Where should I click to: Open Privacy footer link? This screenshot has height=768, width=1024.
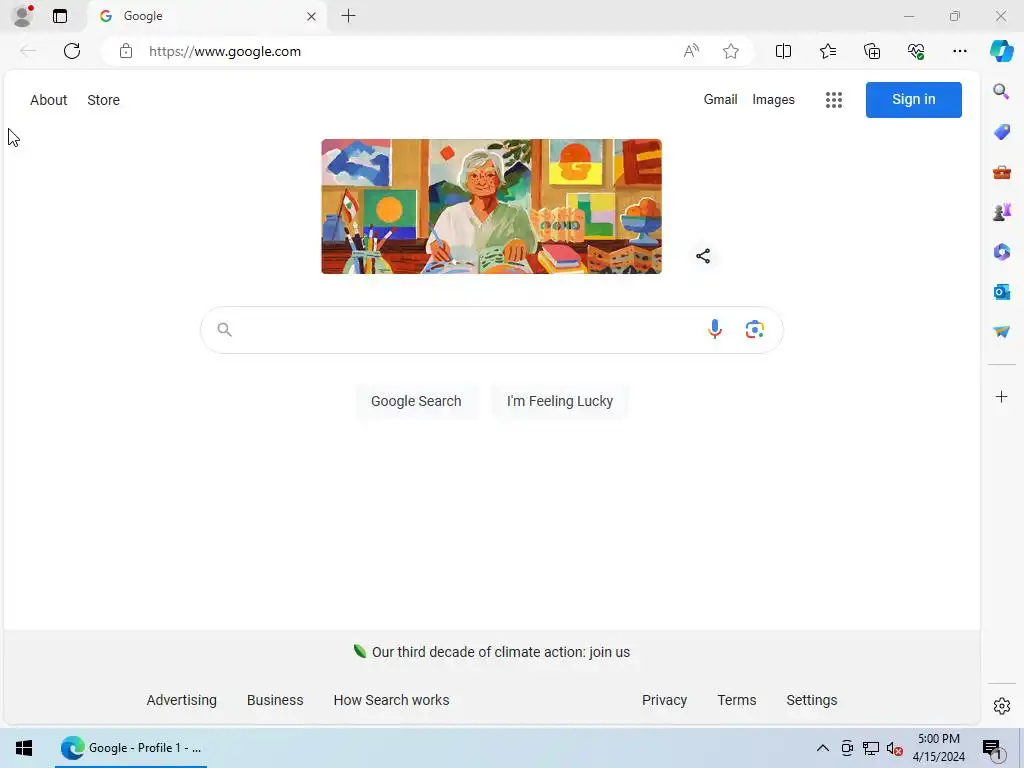point(664,700)
